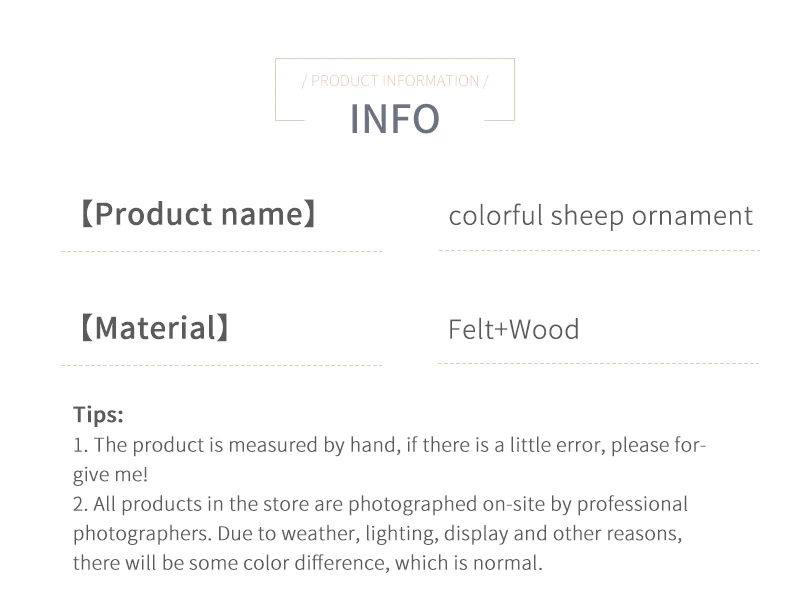Click dashed line beneath 'Felt+Wood'
Image resolution: width=790 pixels, height=611 pixels.
[x=598, y=363]
